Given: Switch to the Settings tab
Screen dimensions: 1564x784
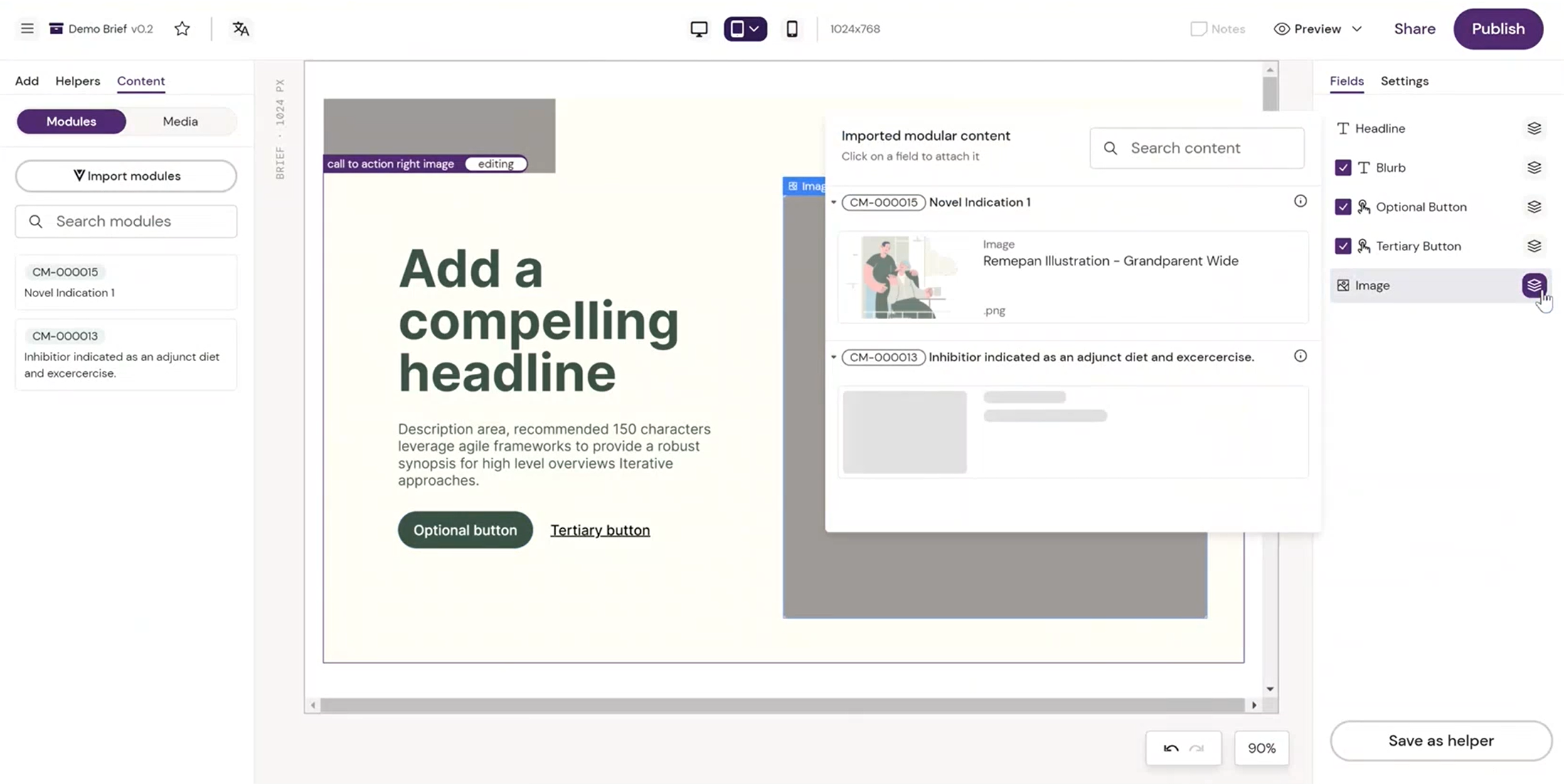Looking at the screenshot, I should [x=1404, y=81].
